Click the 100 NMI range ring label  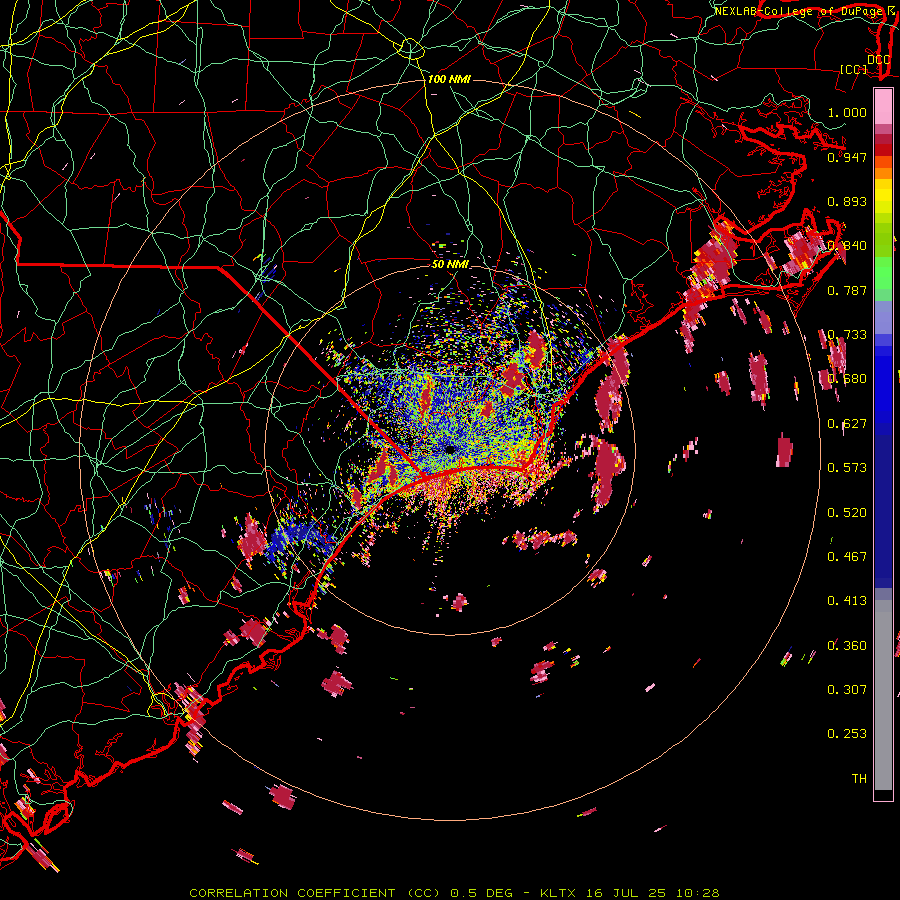pos(449,79)
